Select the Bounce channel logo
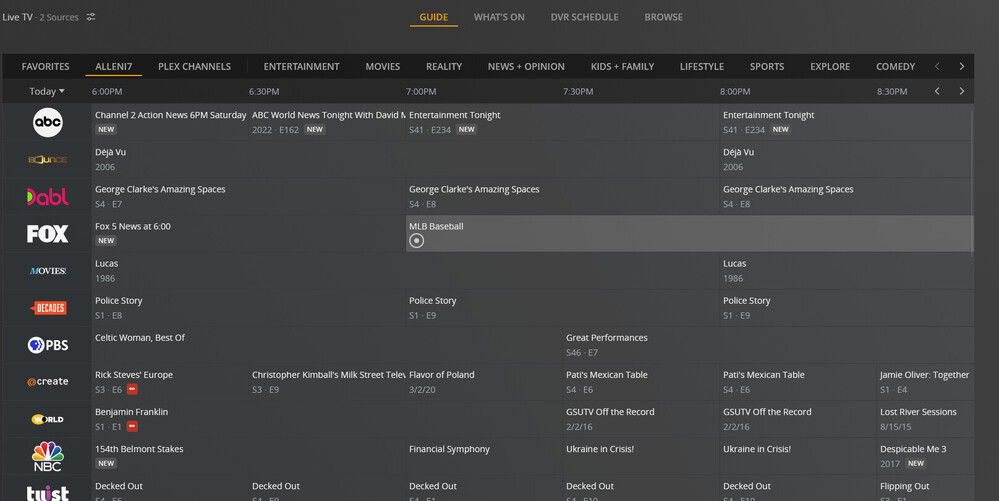 click(48, 159)
